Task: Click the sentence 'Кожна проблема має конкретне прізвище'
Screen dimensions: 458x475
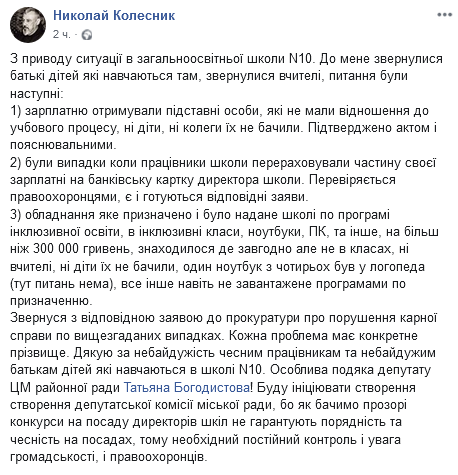Action: pyautogui.click(x=214, y=344)
